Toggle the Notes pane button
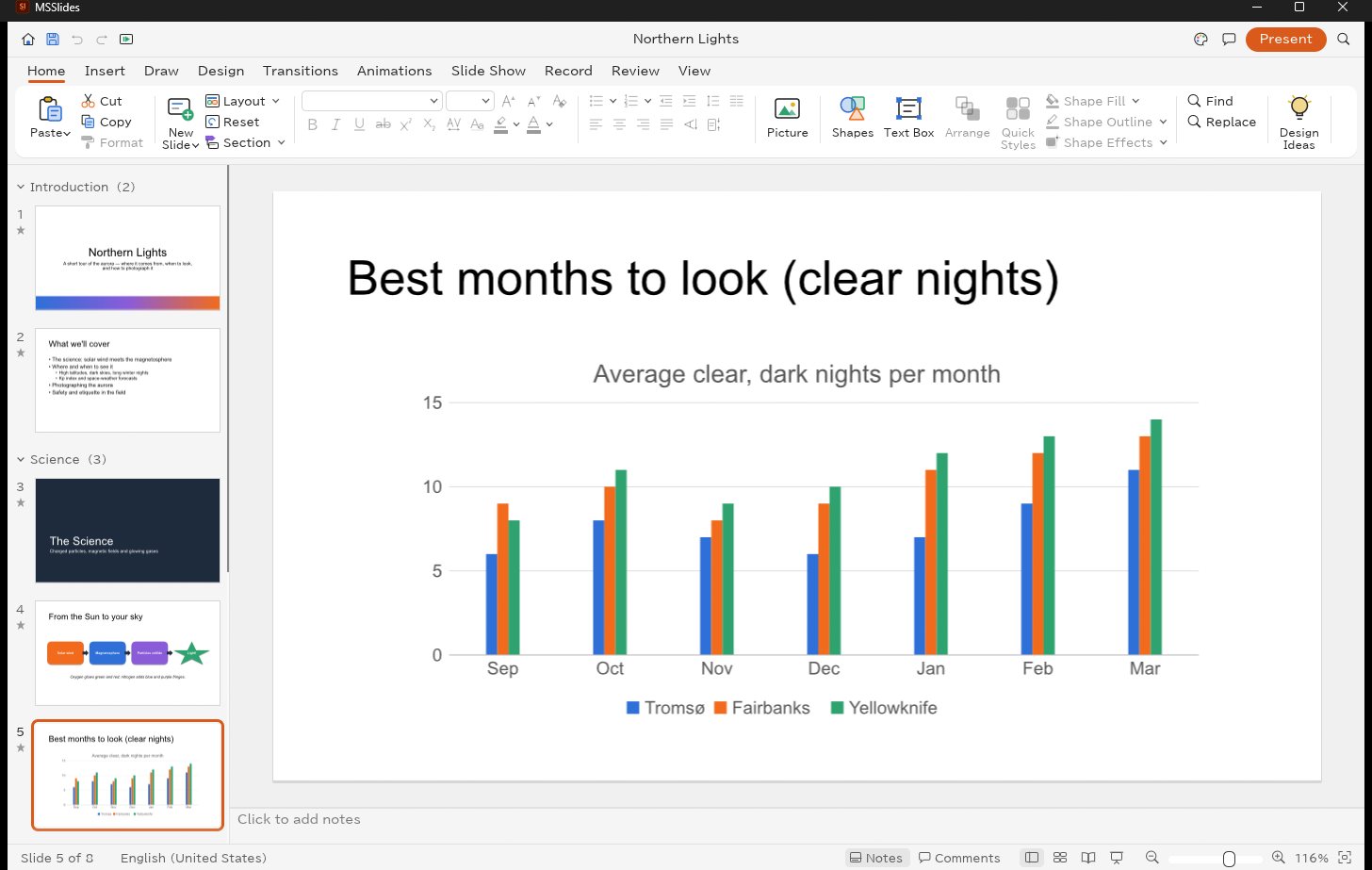 click(x=876, y=858)
